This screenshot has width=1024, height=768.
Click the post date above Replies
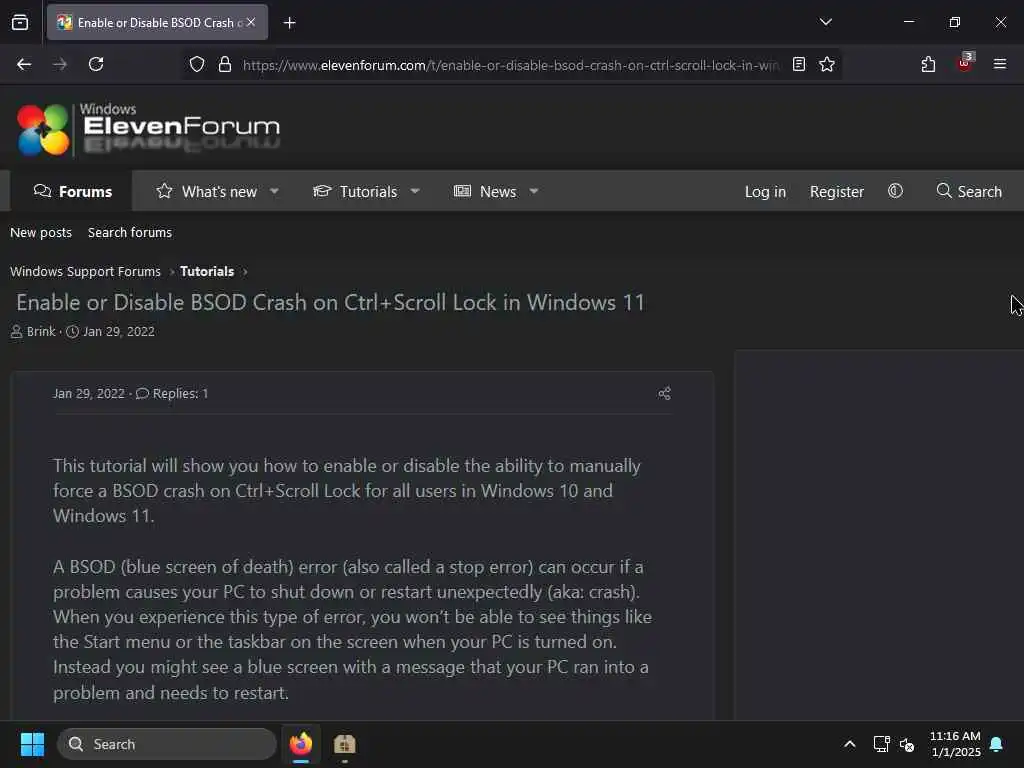(x=89, y=393)
